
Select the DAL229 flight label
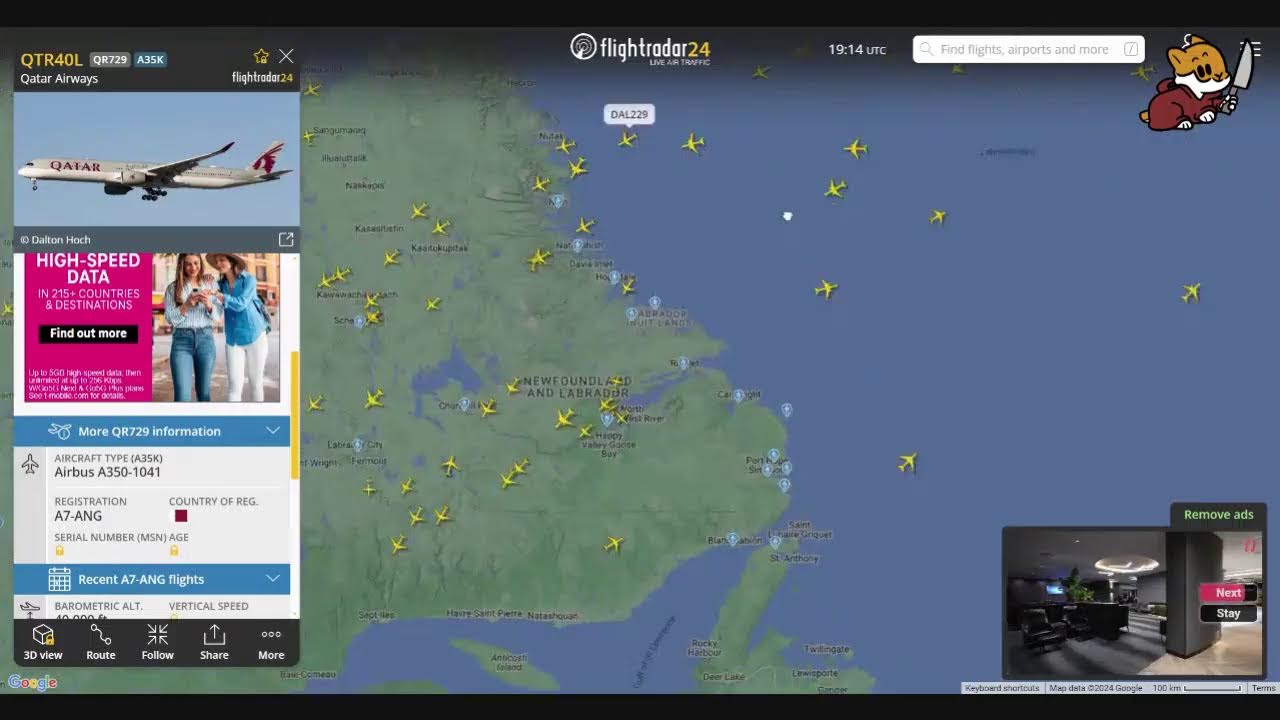click(x=629, y=114)
